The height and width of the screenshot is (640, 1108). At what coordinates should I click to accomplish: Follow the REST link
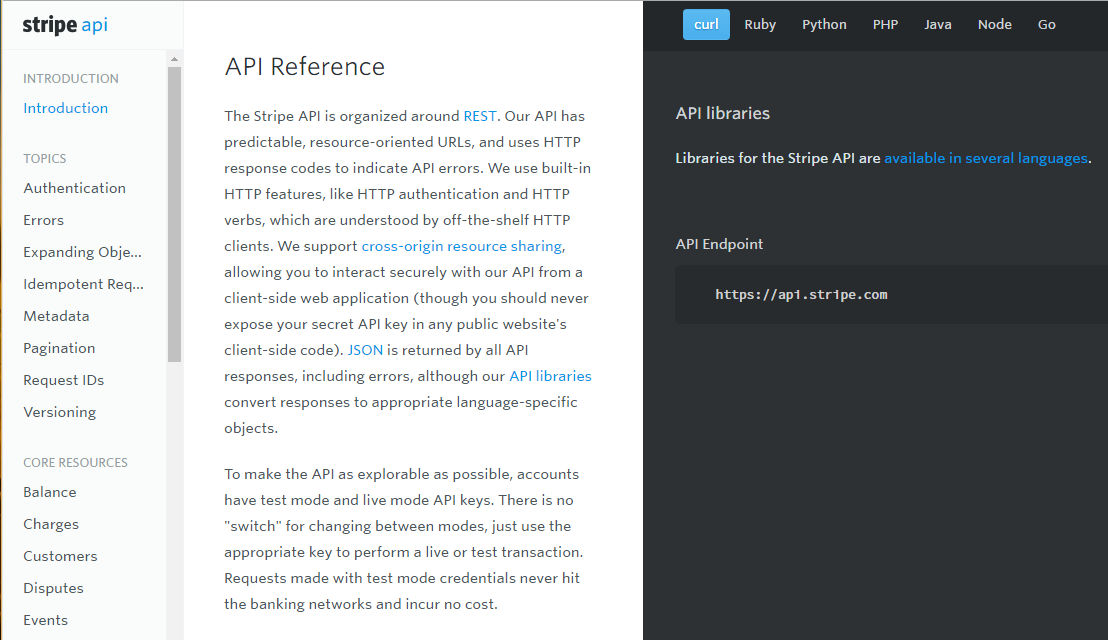(480, 116)
